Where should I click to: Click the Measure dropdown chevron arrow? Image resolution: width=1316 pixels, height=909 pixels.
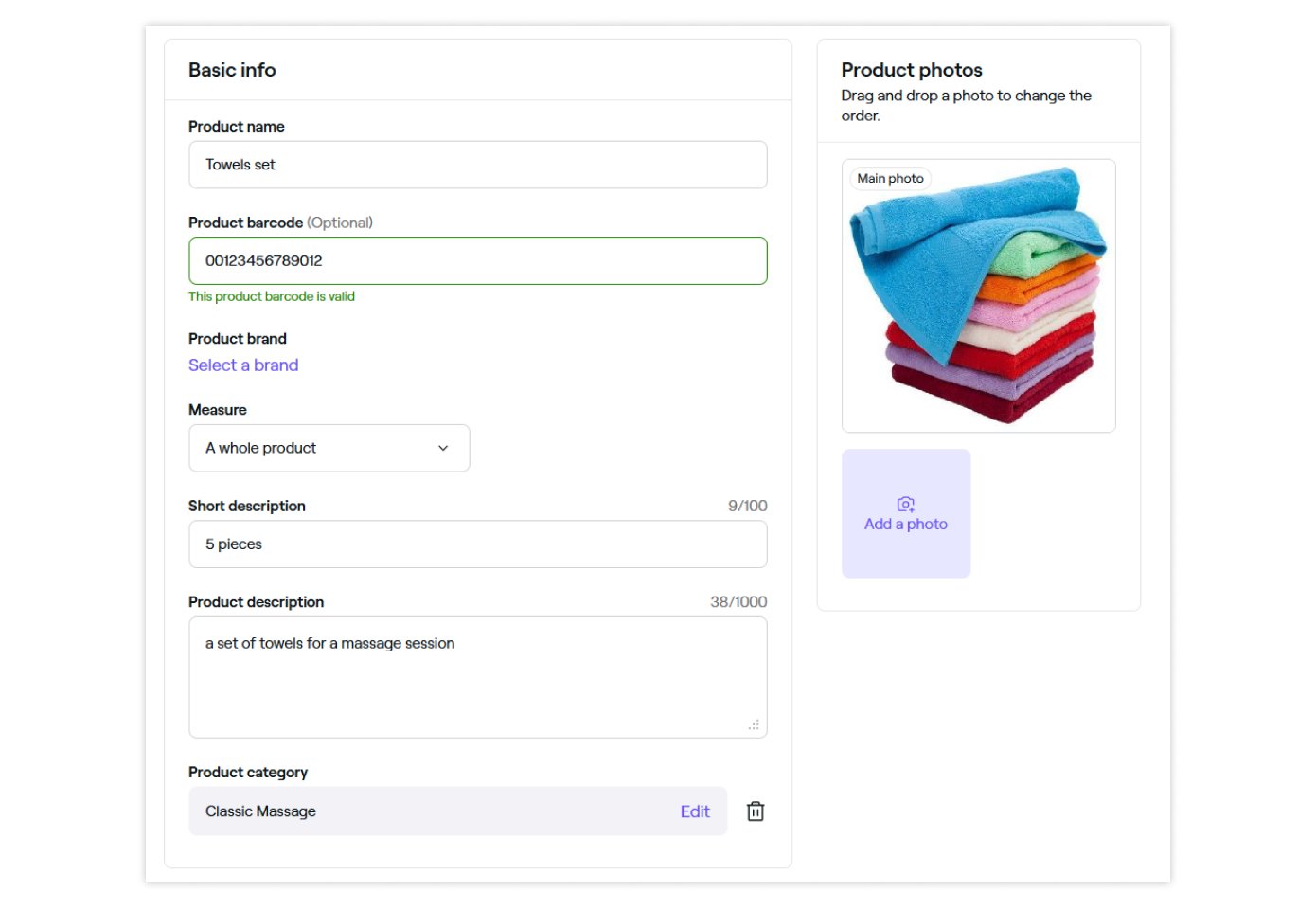tap(443, 449)
